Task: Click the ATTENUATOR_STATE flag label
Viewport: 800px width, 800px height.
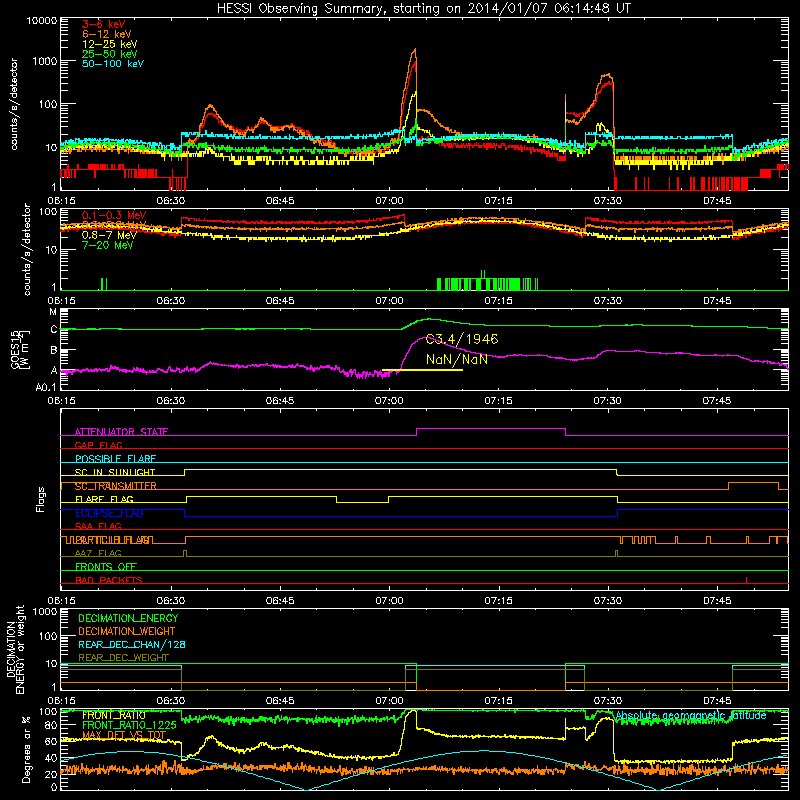Action: point(121,432)
